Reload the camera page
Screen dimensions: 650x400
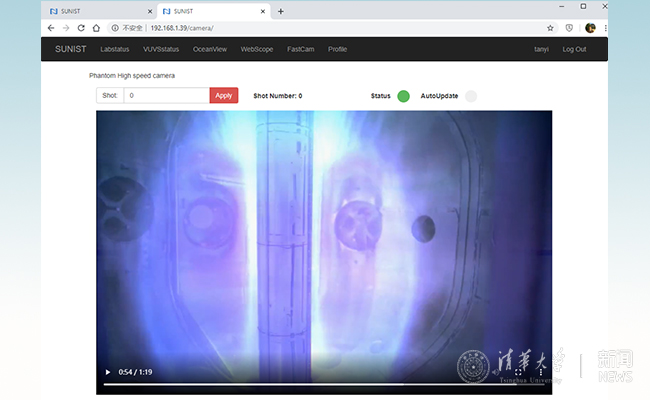coord(81,28)
